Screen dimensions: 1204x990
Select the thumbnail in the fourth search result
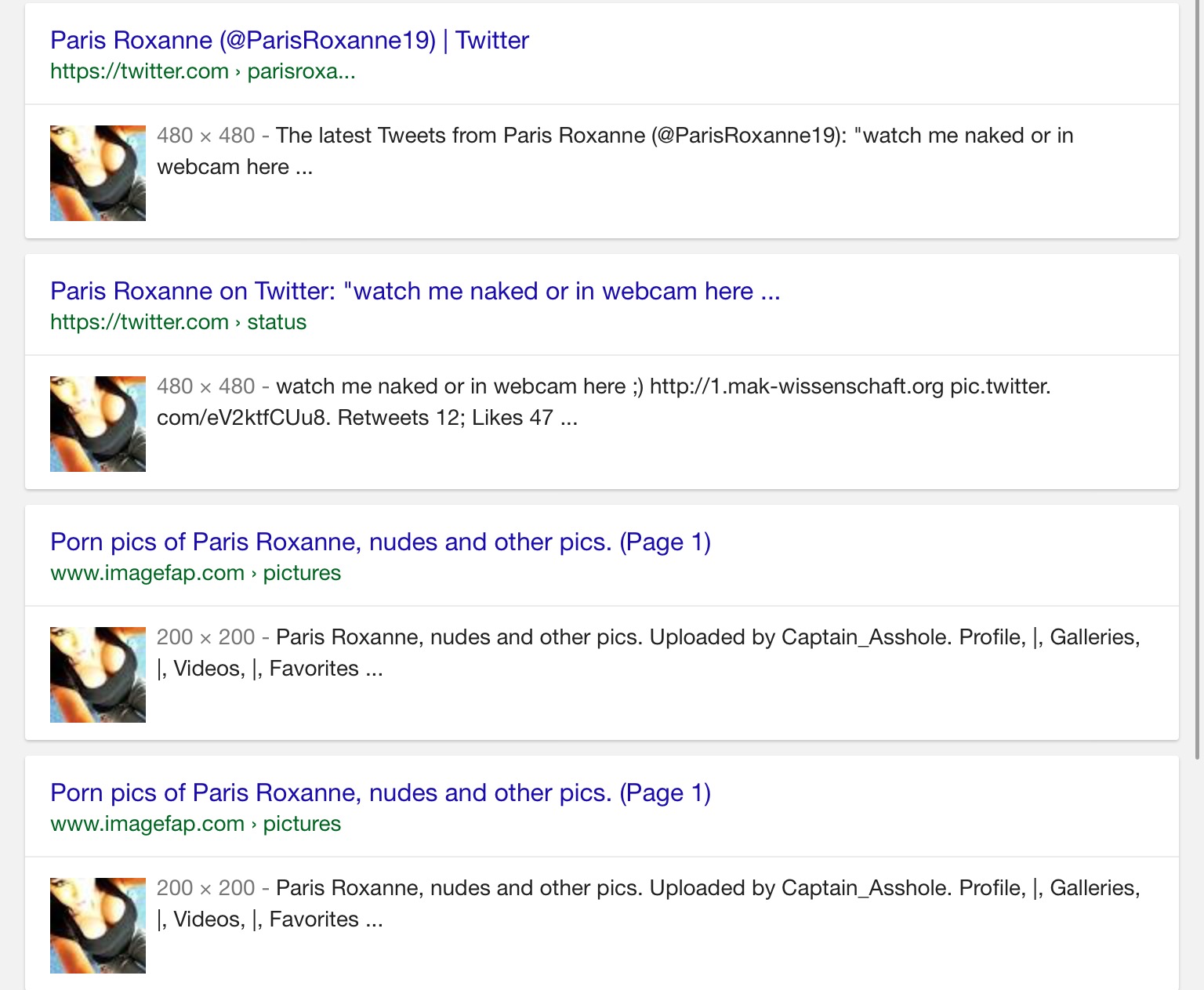[98, 926]
